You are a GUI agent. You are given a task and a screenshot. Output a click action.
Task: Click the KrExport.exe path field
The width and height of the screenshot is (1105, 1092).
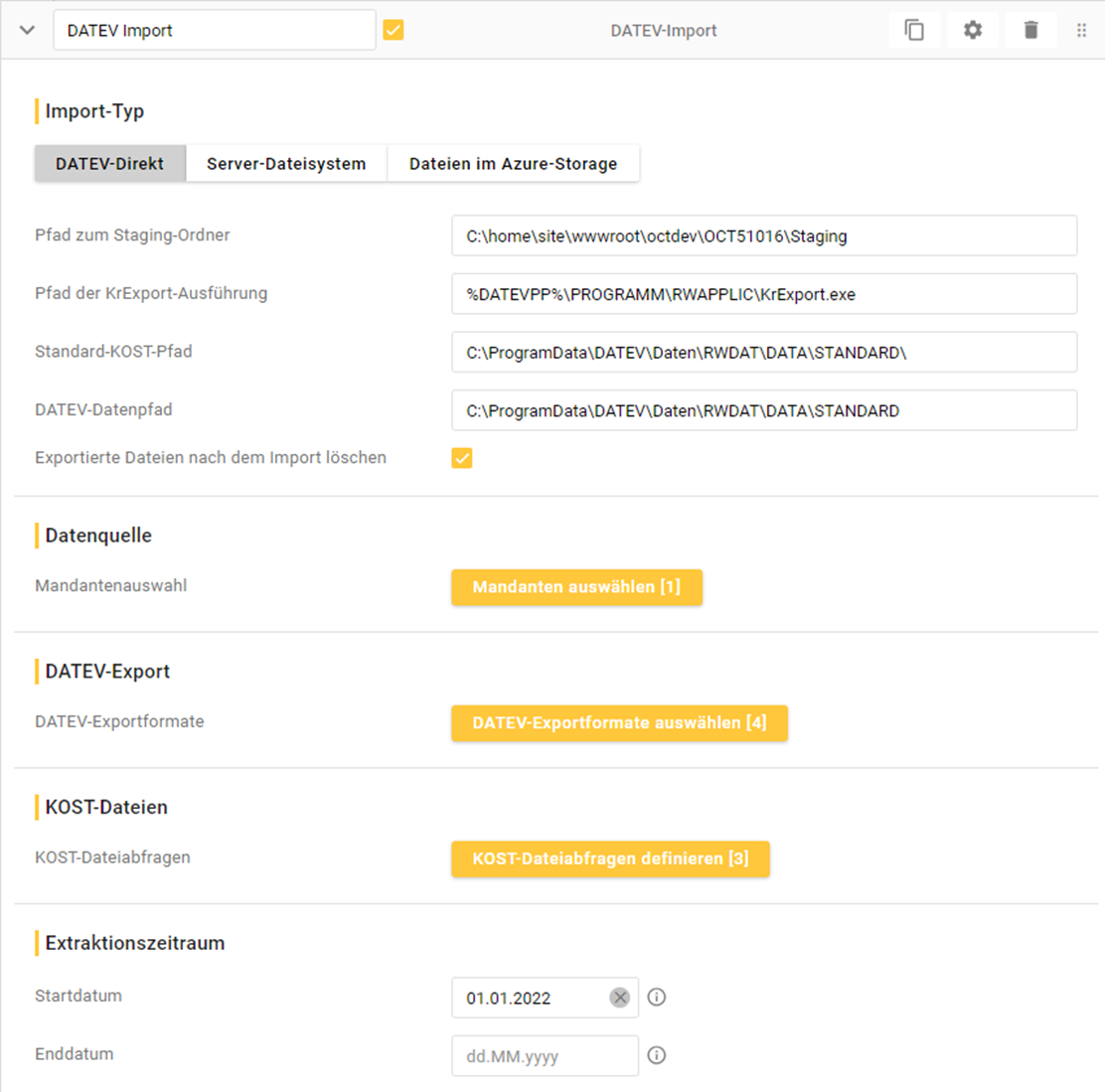[x=763, y=294]
